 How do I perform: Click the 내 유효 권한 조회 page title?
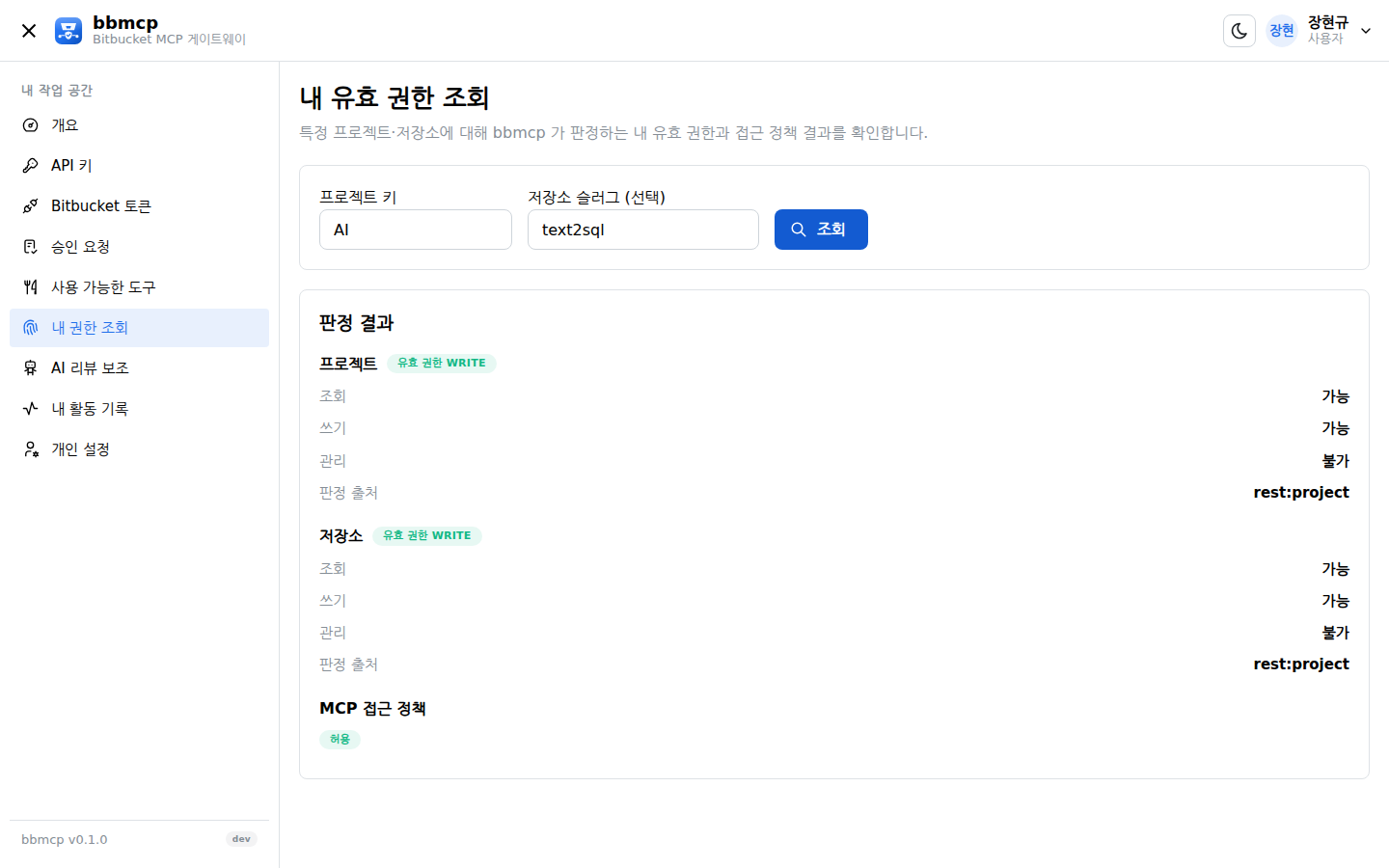pos(395,97)
